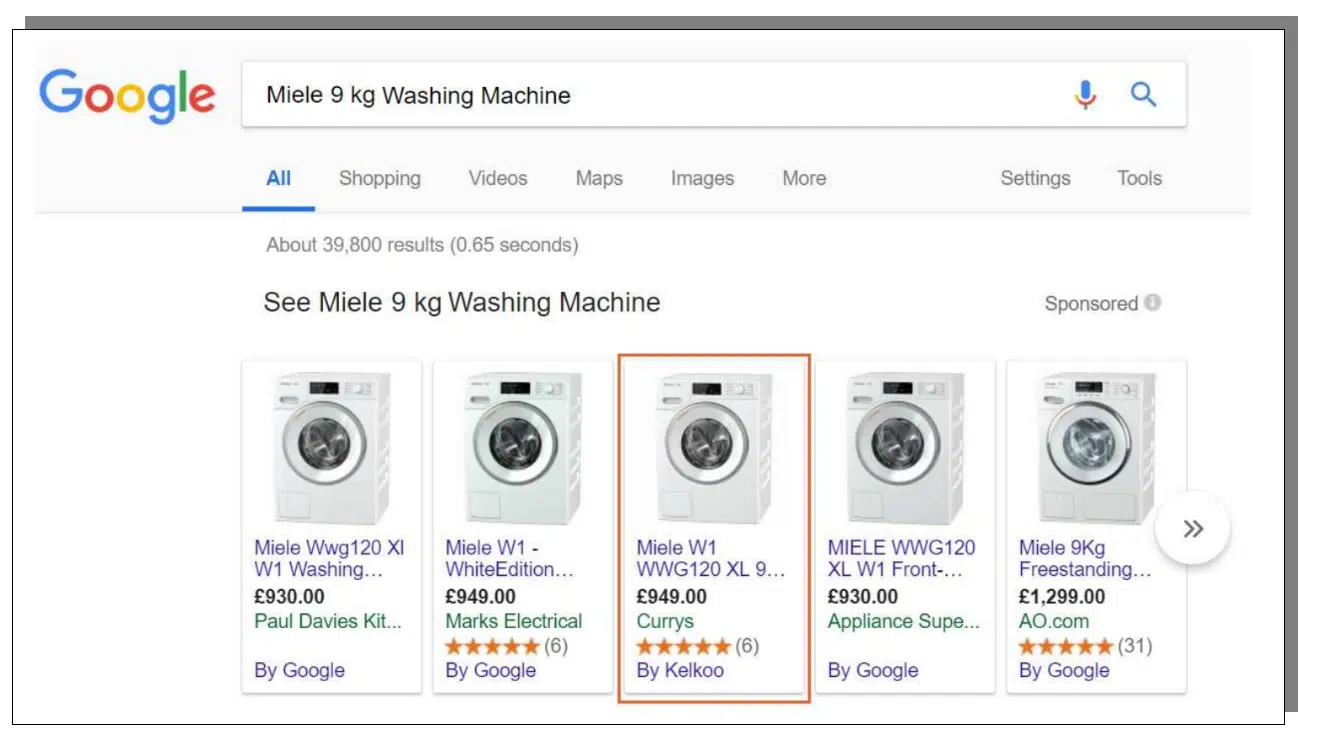Open Miele W1 WWG120 XL 9 link
Screen dimensions: 1325x746
(711, 559)
